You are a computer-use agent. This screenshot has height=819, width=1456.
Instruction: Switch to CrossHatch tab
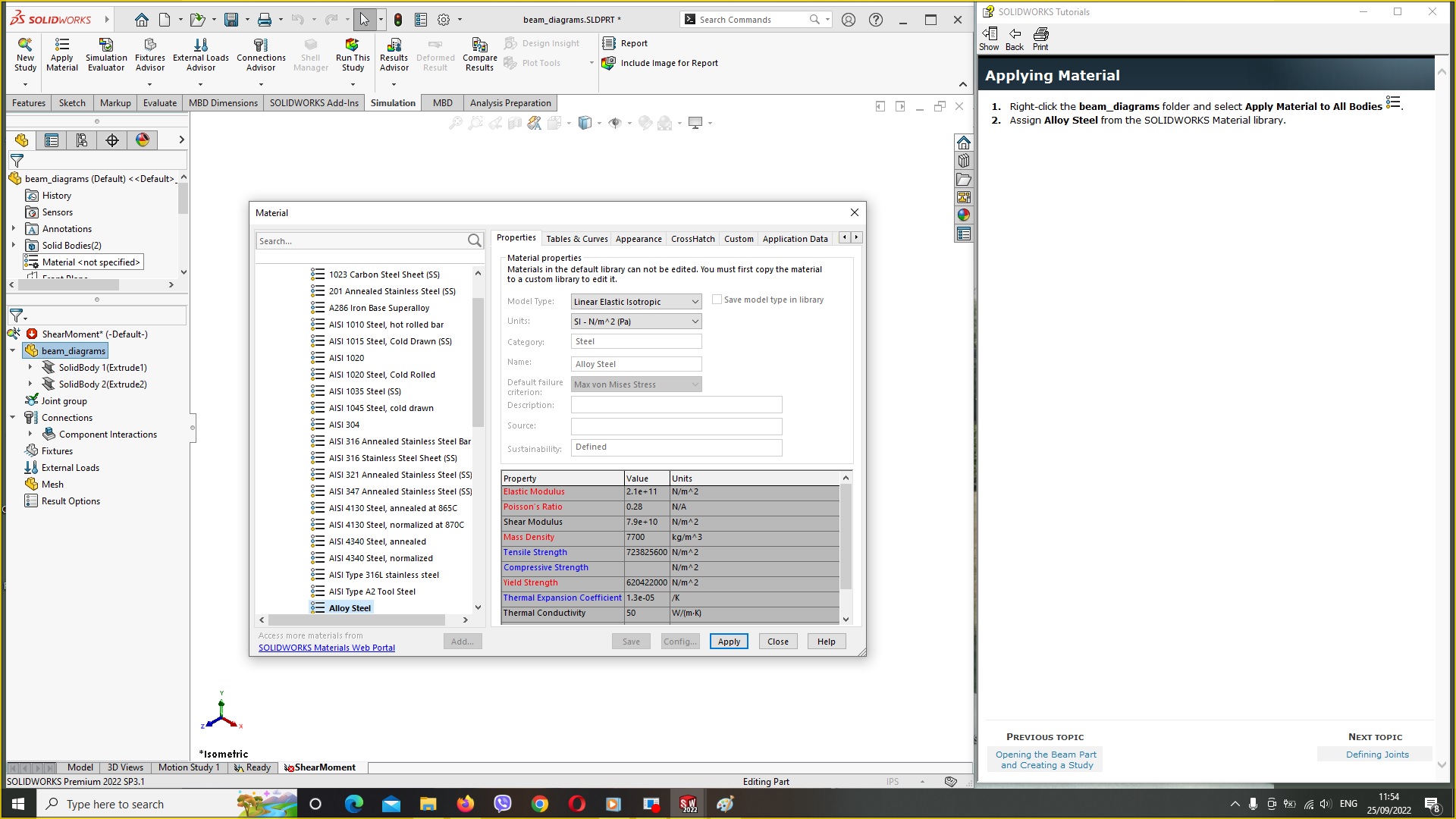pos(692,239)
